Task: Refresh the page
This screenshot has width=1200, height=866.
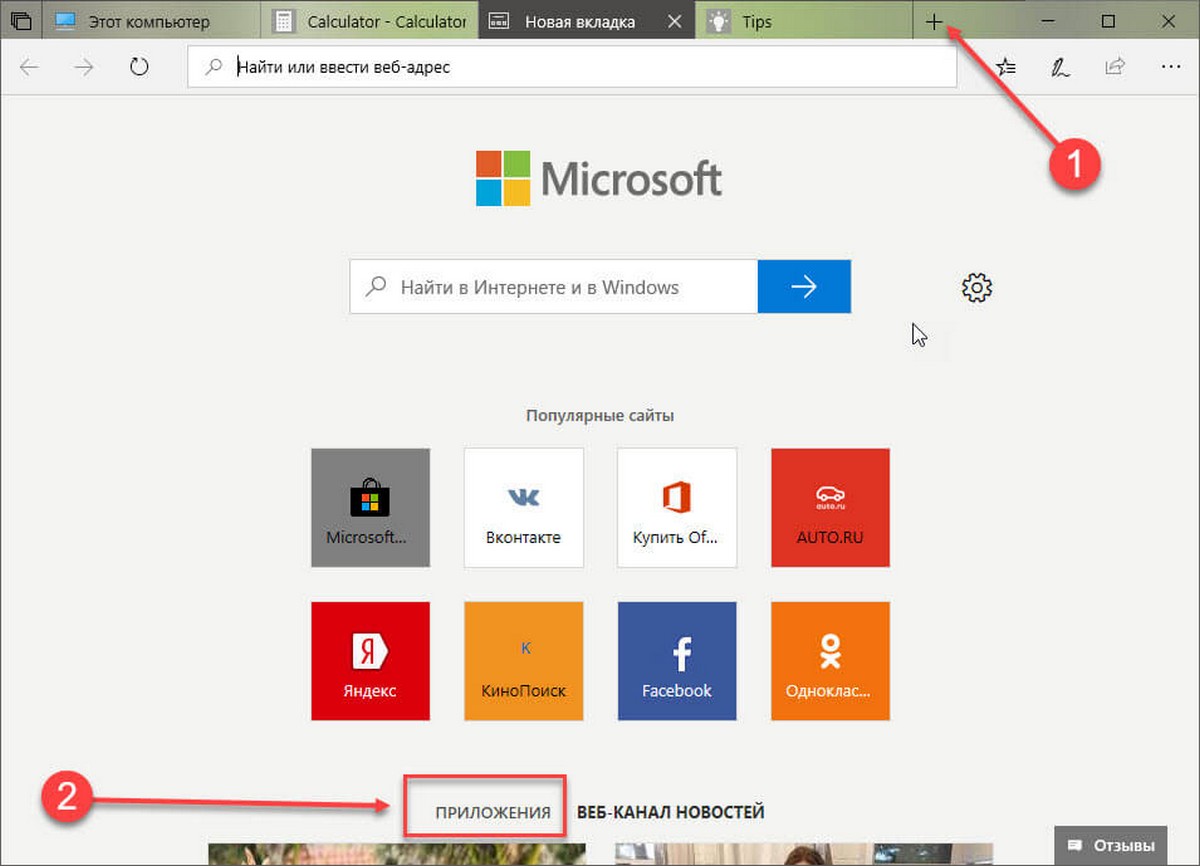Action: coord(139,67)
